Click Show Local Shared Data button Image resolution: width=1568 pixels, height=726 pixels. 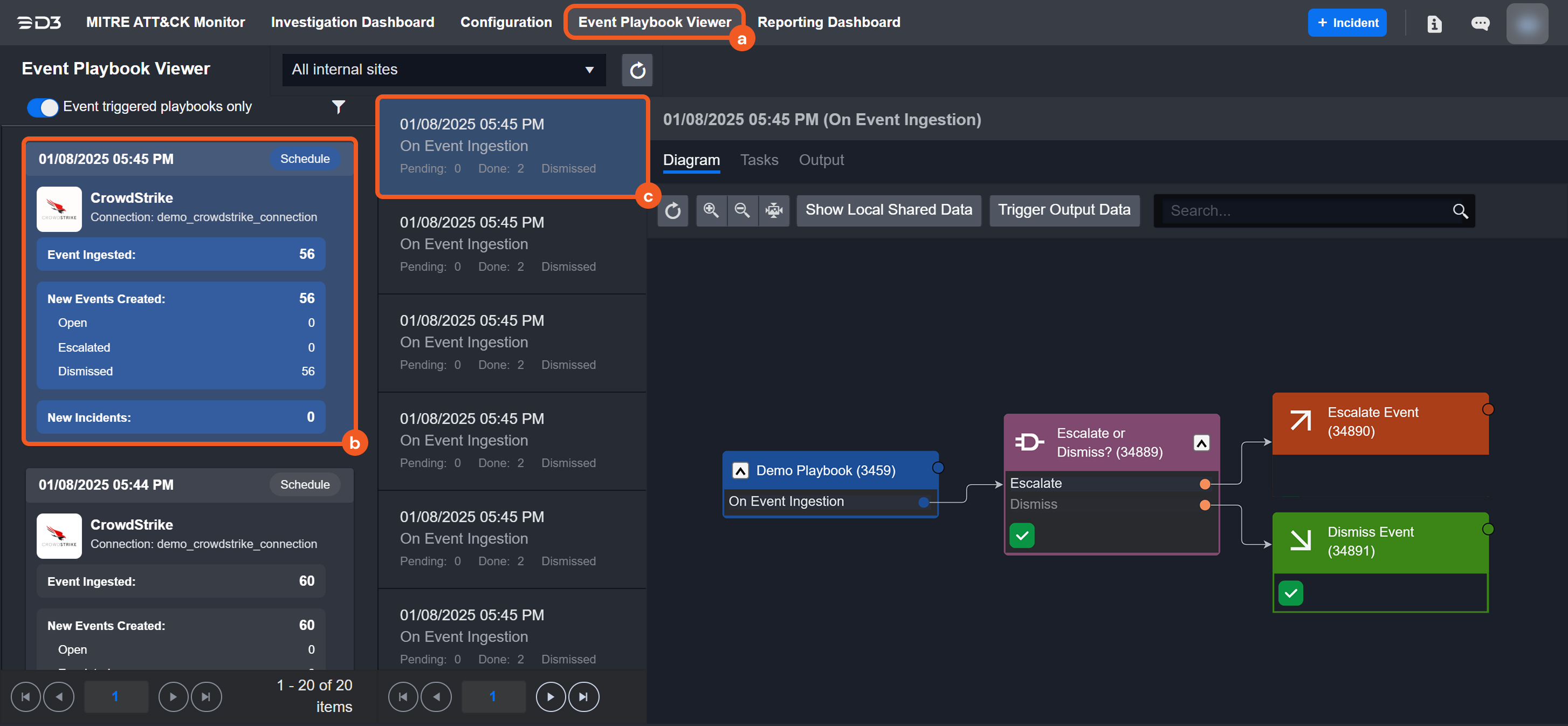pyautogui.click(x=888, y=210)
